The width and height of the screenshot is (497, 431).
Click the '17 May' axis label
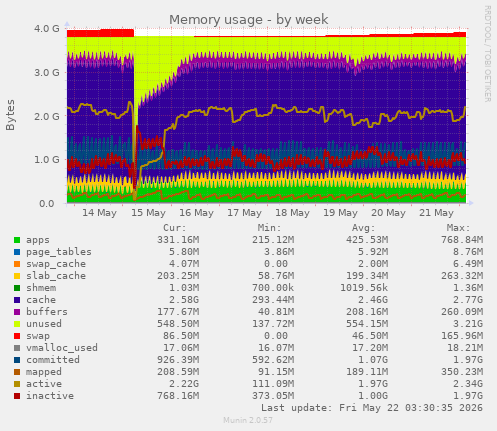[244, 213]
